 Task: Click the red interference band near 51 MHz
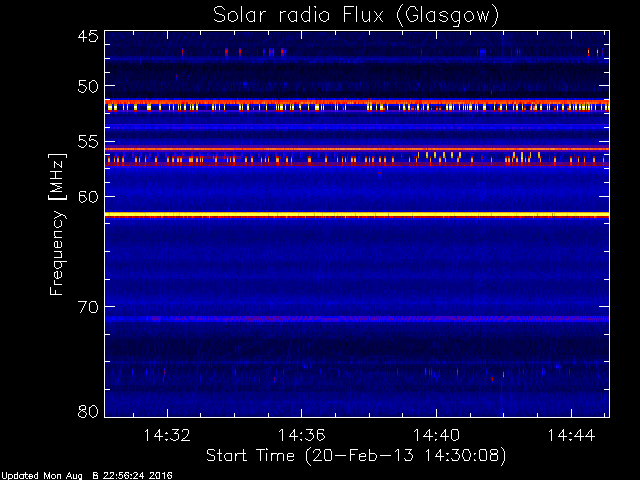pyautogui.click(x=357, y=102)
